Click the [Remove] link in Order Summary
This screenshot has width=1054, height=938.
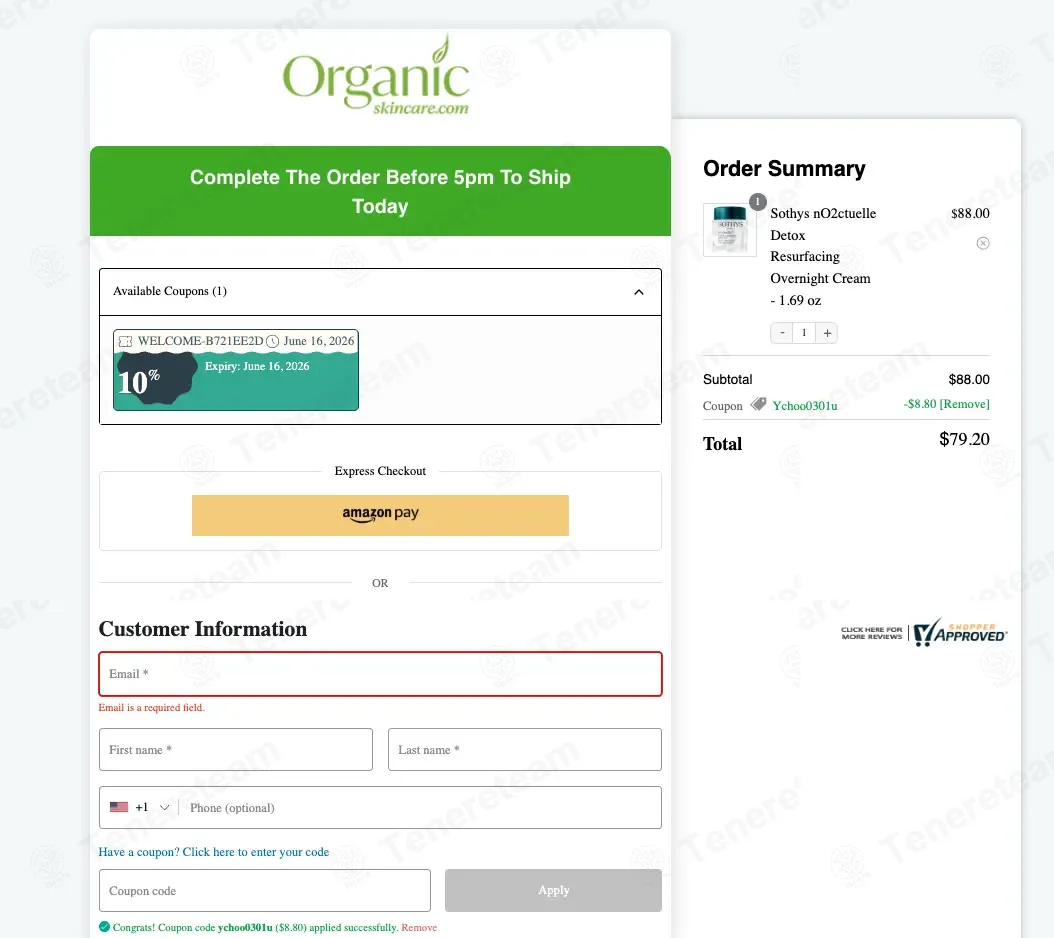(965, 404)
